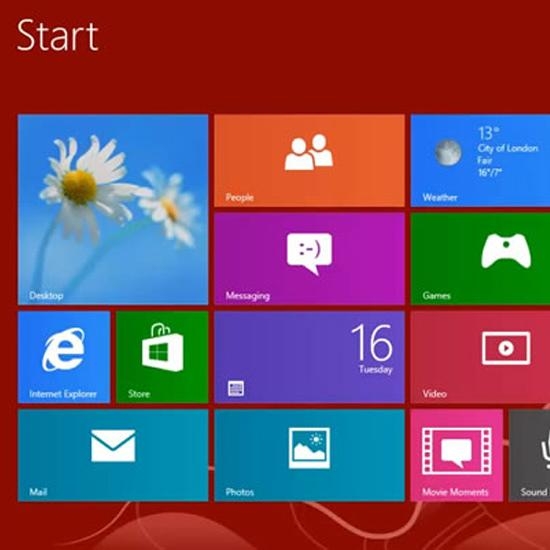The height and width of the screenshot is (550, 550).
Task: Open the Desktop tile with daisies
Action: click(x=113, y=209)
